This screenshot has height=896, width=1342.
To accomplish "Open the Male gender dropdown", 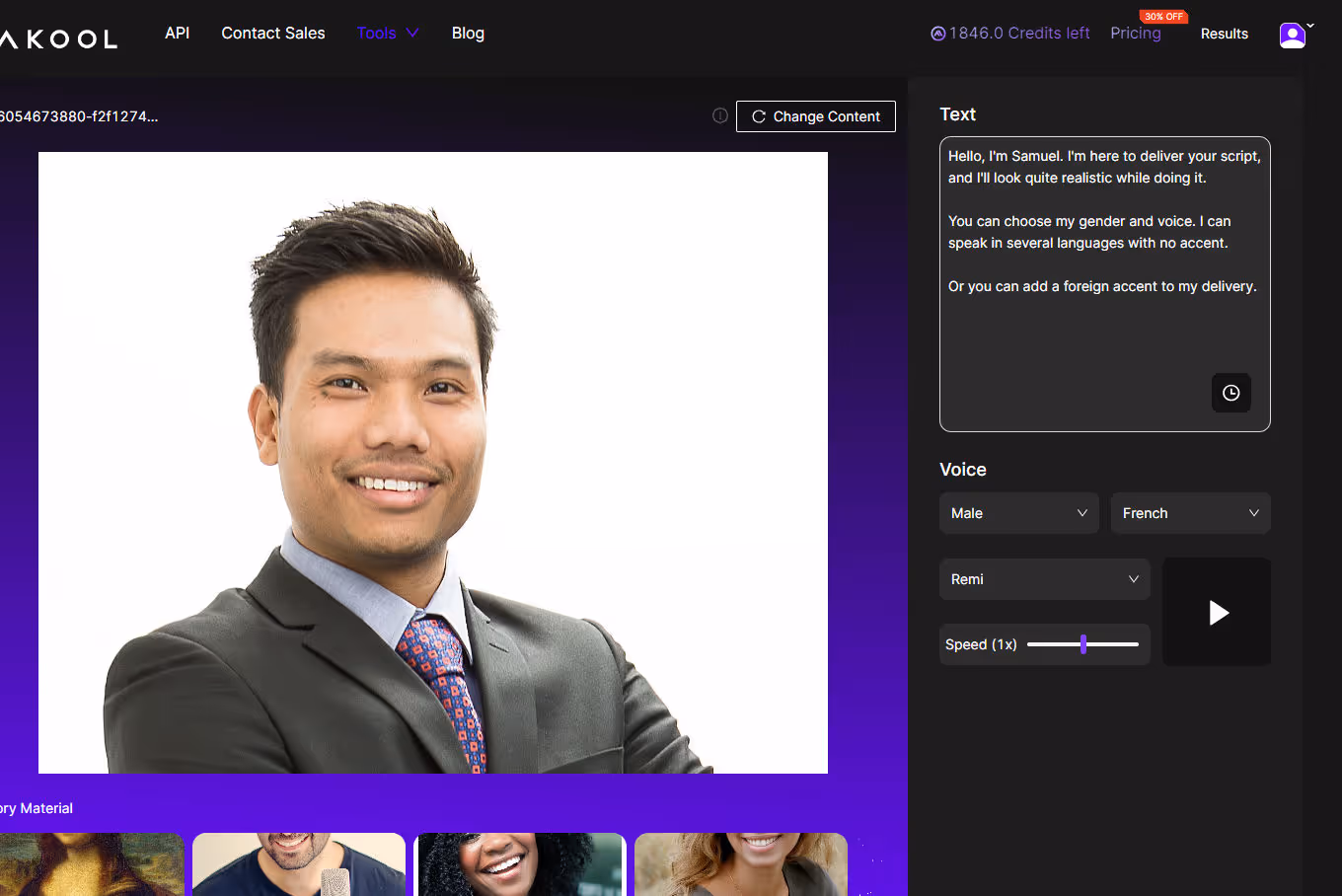I will [x=1019, y=513].
